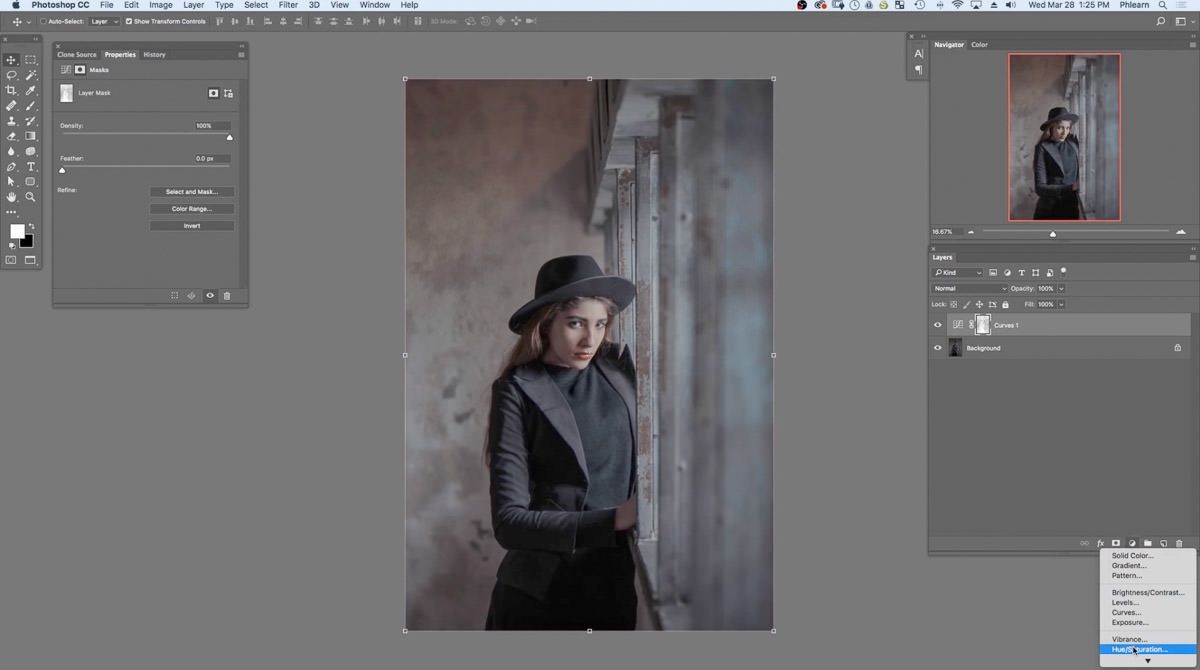Swap foreground and background colors
Image resolution: width=1200 pixels, height=670 pixels.
click(x=31, y=227)
